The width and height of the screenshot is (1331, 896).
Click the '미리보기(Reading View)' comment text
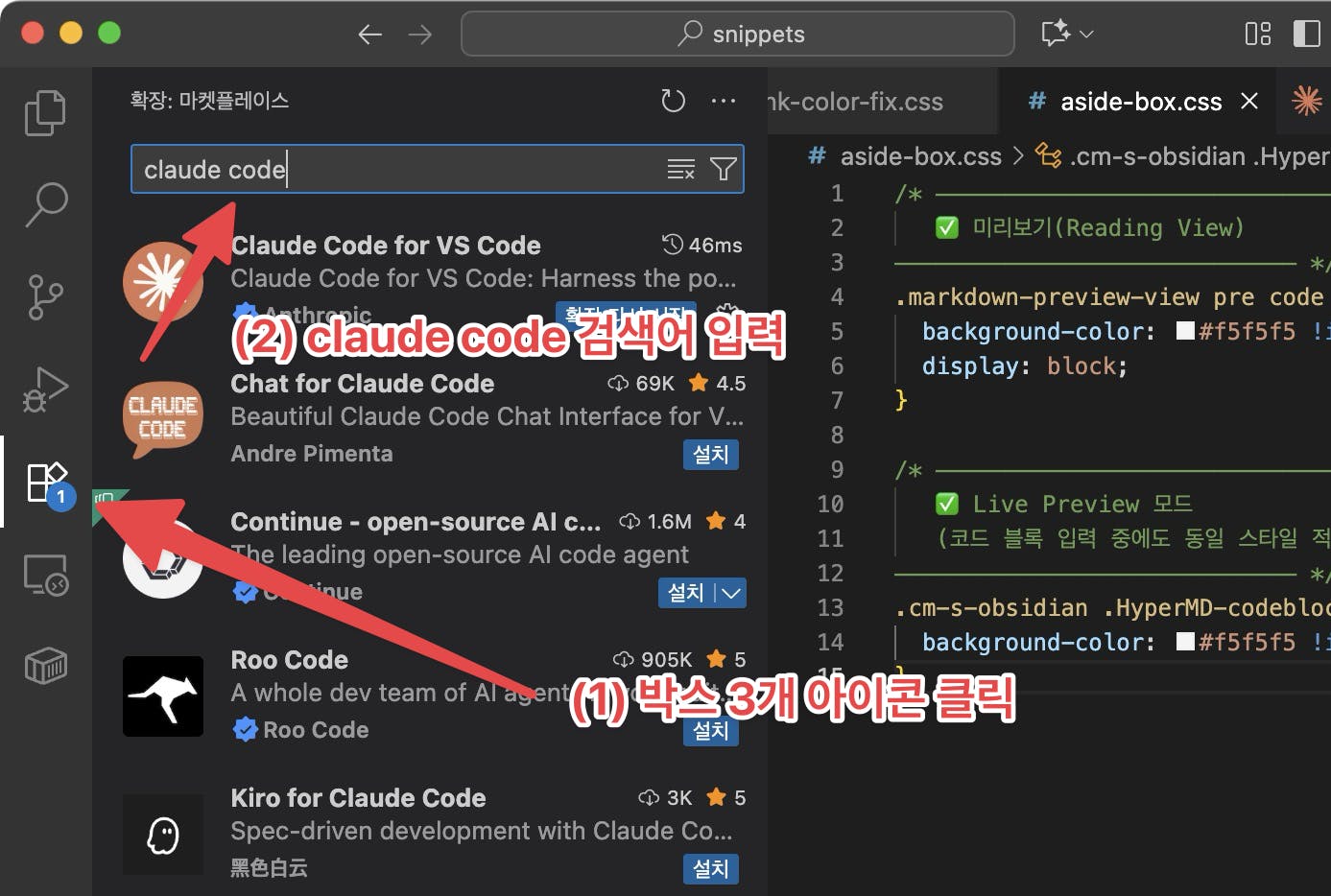point(1108,228)
